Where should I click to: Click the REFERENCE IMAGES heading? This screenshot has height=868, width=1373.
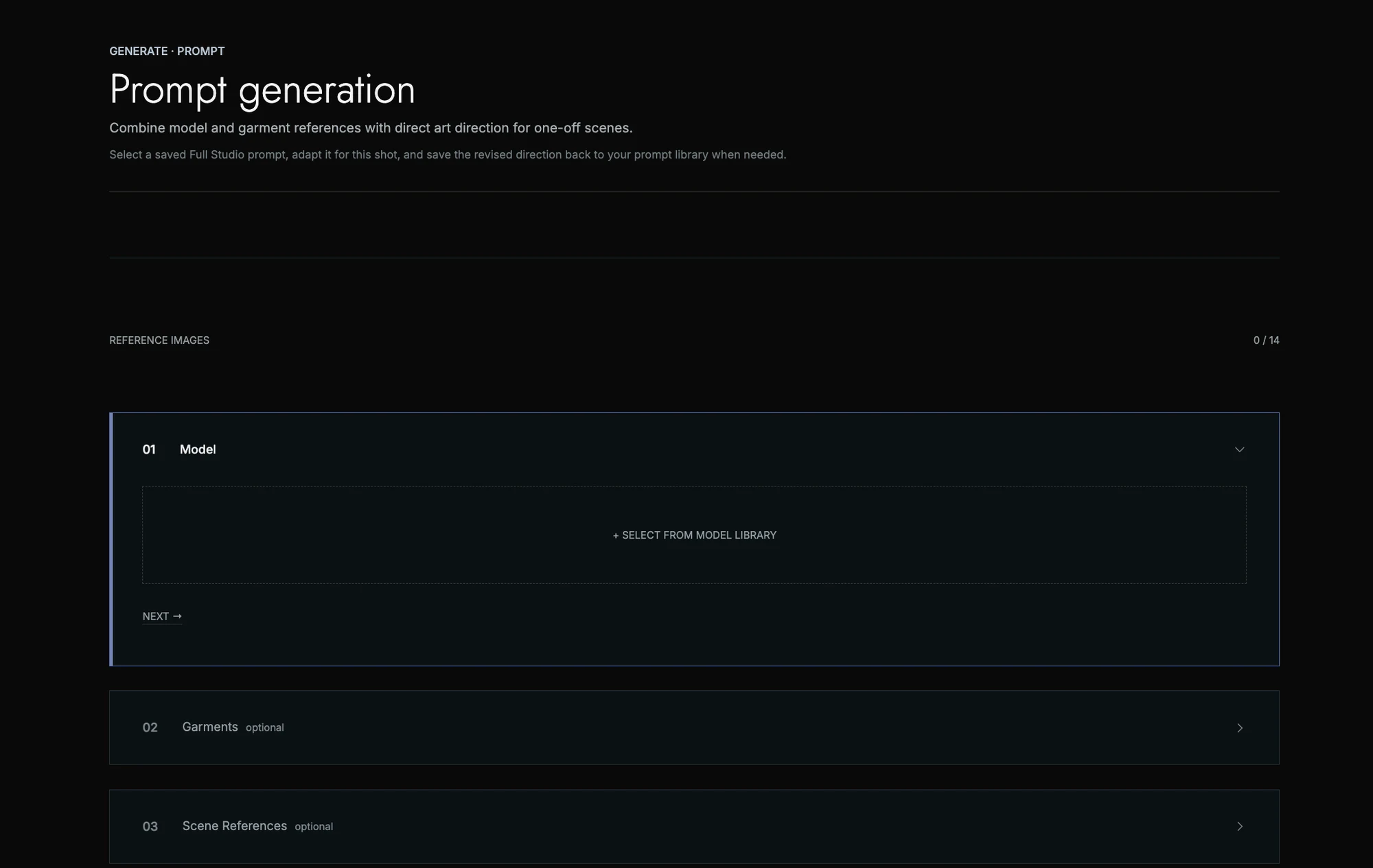(x=159, y=340)
